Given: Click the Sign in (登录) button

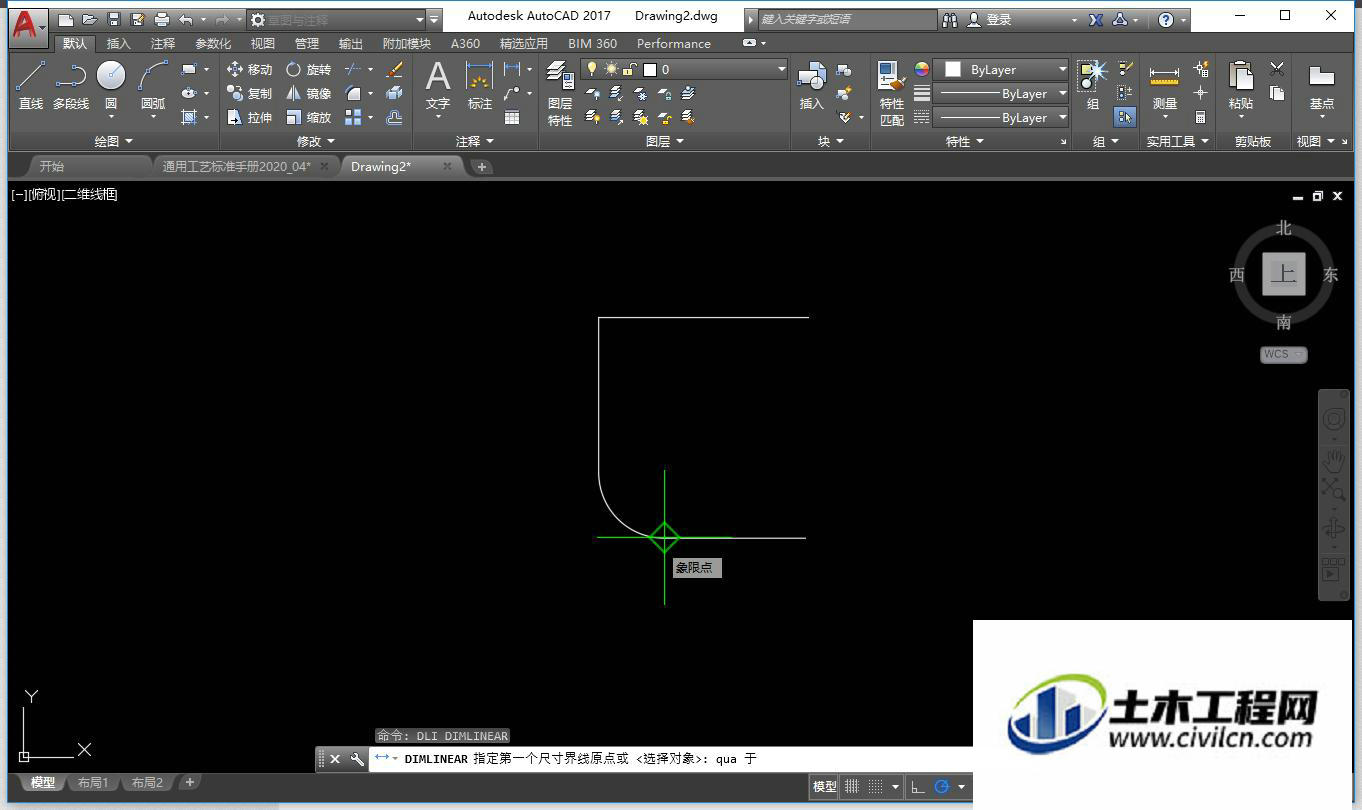Looking at the screenshot, I should click(990, 20).
